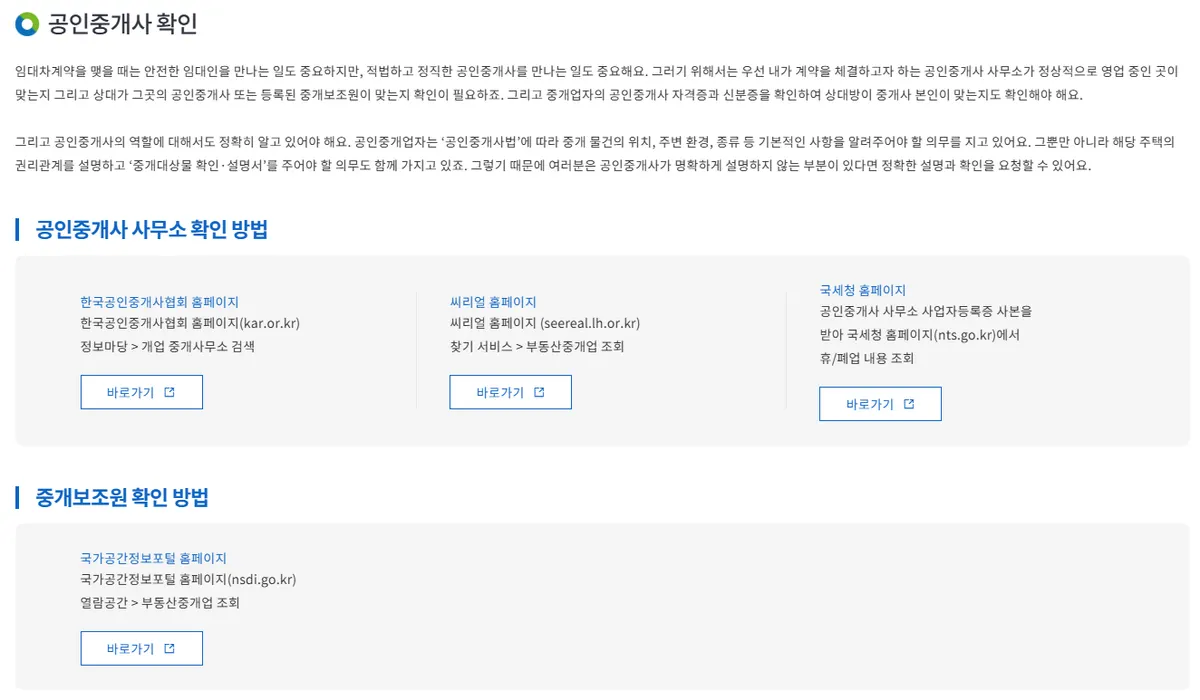
Task: Click text 열람공간 > 부동산중개업 조회
Action: click(160, 602)
